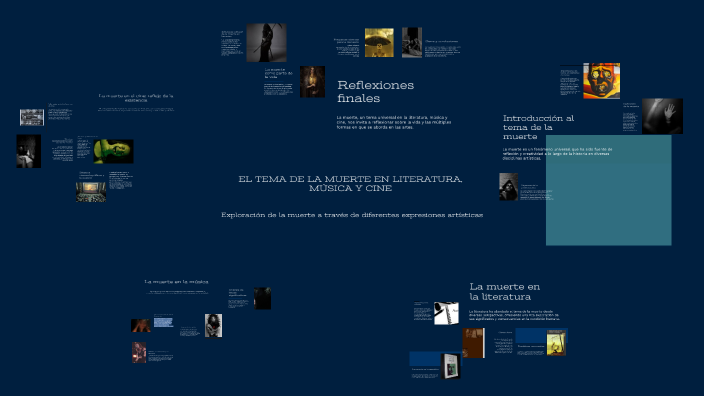704x396 pixels.
Task: Click the paragraph 'La muerte es un fenómeno universal'
Action: (x=557, y=154)
